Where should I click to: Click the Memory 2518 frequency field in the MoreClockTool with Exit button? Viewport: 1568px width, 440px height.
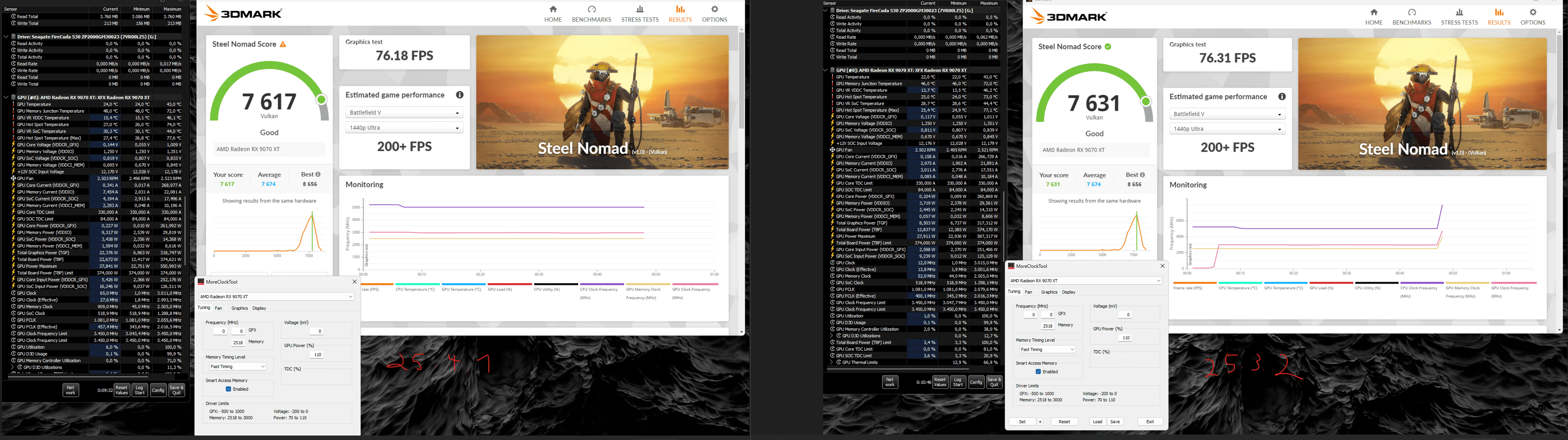pos(1048,326)
